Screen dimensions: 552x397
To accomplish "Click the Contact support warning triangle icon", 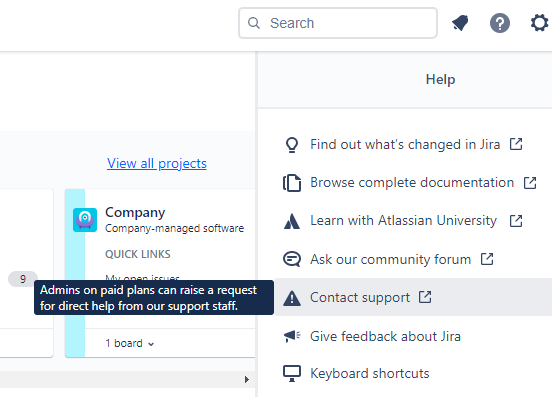I will (292, 298).
